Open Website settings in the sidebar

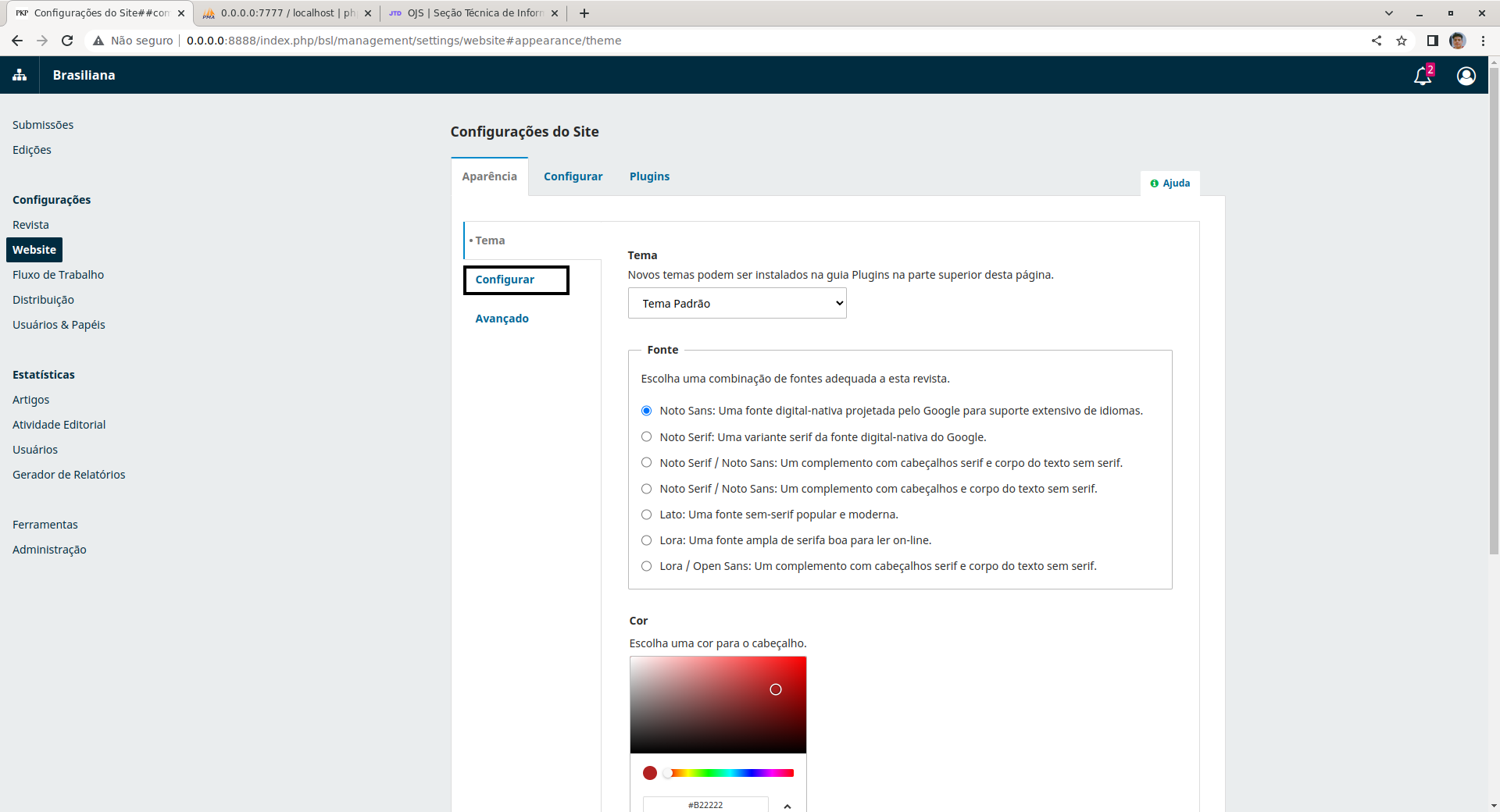(x=34, y=250)
